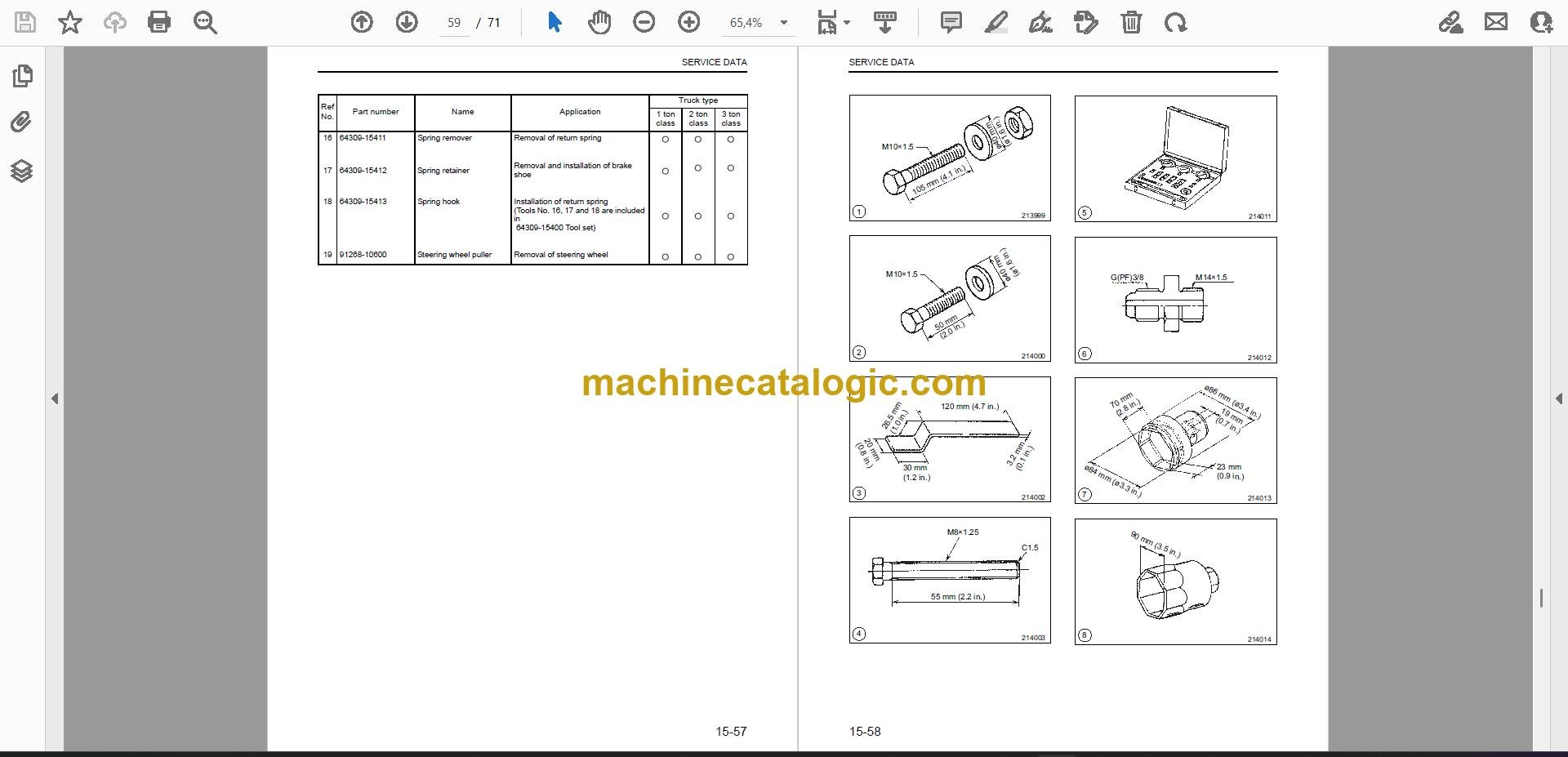The image size is (1568, 757).
Task: Click page label 15-58 at bottom
Action: tap(865, 732)
